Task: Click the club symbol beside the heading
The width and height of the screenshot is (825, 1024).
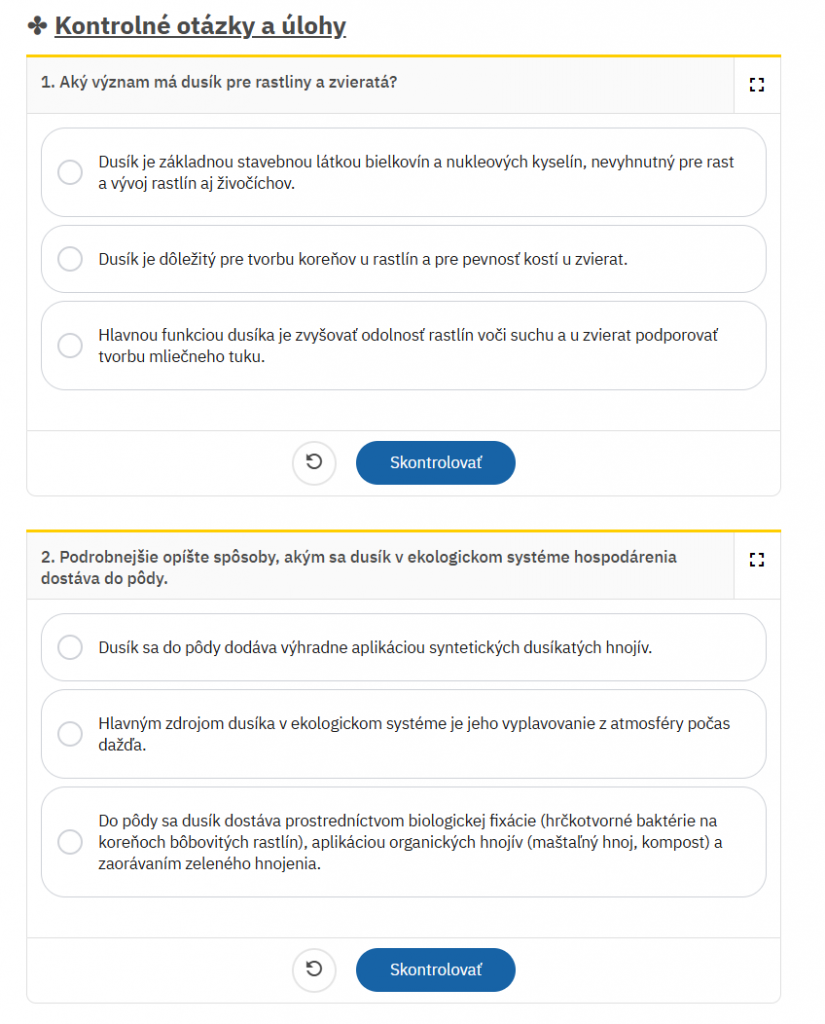Action: [37, 26]
